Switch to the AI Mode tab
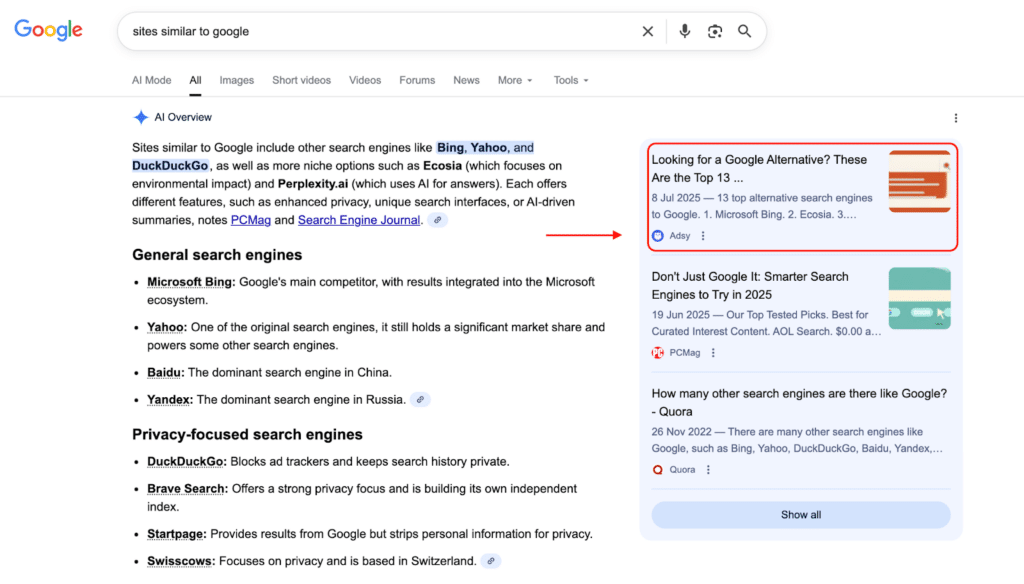This screenshot has height=584, width=1024. click(x=152, y=80)
